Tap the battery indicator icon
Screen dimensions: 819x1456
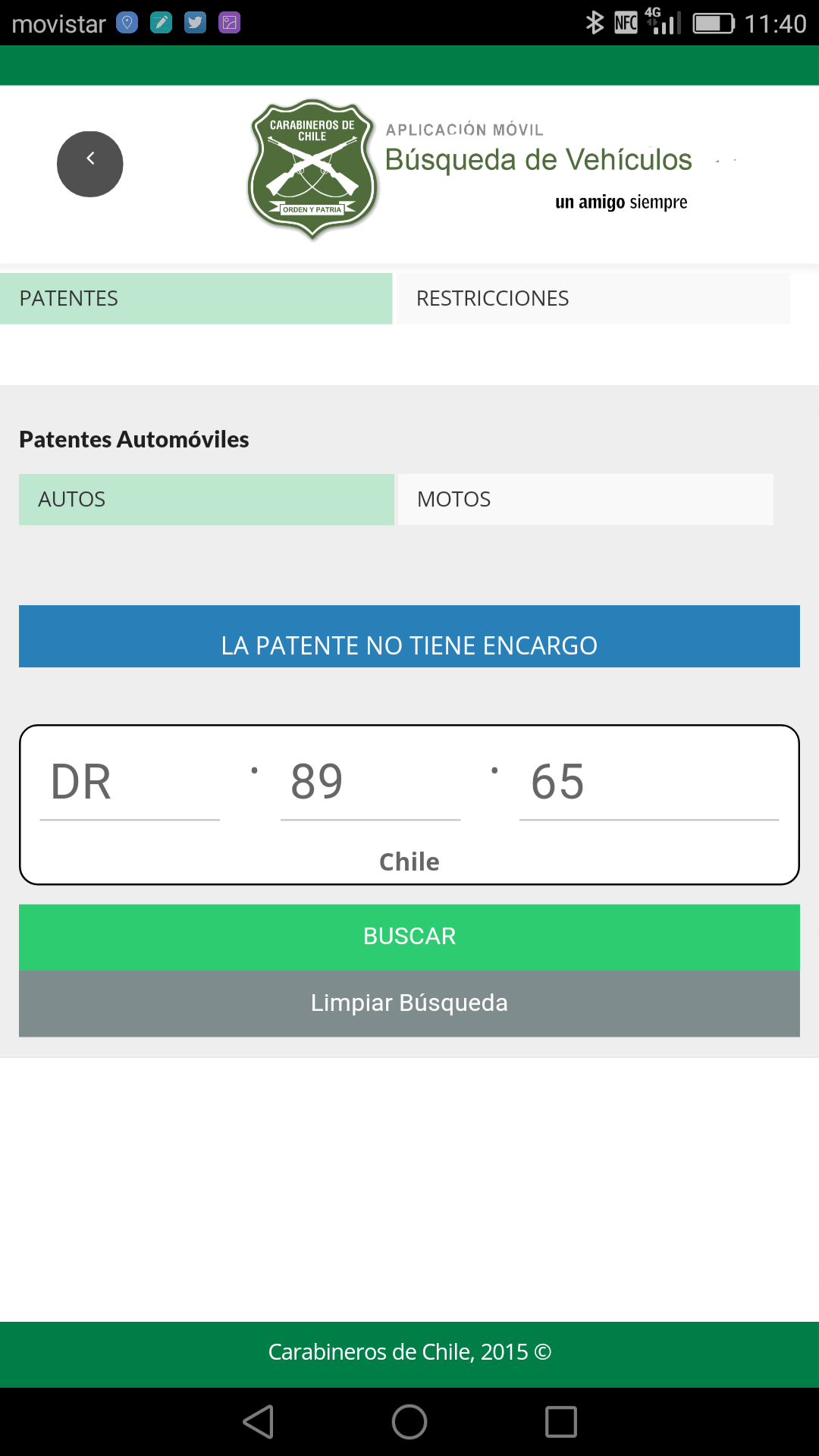(714, 24)
